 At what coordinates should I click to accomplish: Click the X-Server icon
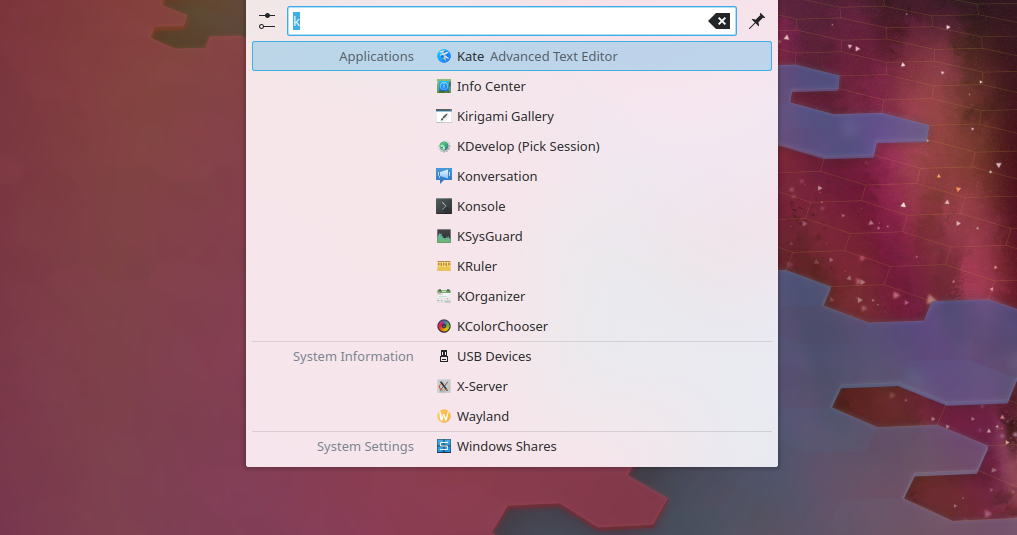(444, 386)
